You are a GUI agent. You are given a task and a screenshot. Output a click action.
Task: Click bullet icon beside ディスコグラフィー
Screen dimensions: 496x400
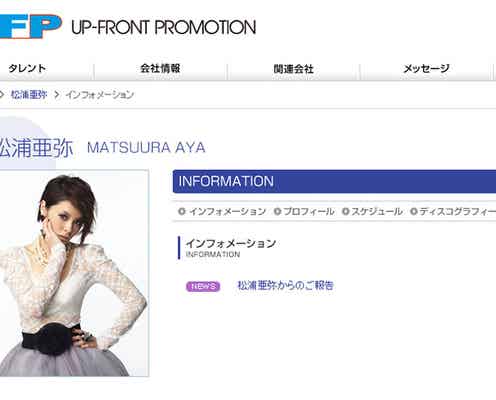(x=414, y=211)
